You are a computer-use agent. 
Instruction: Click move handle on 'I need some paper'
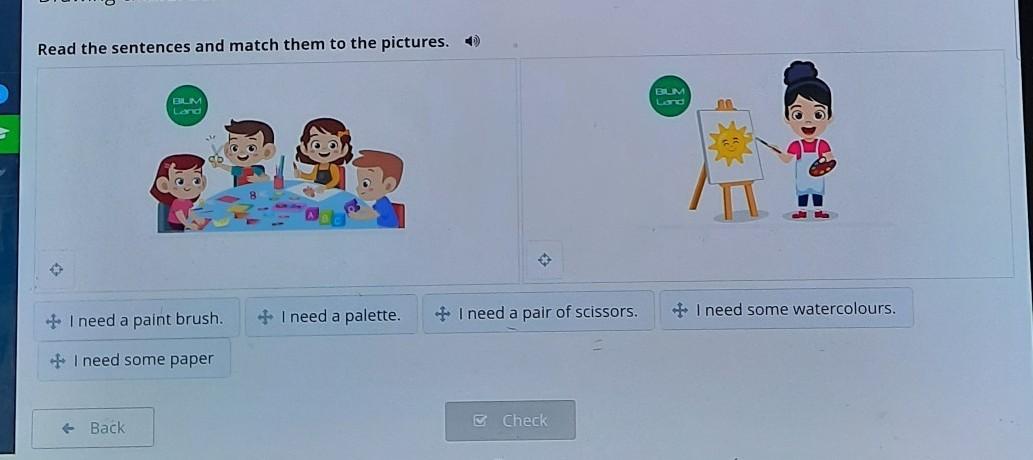point(58,361)
